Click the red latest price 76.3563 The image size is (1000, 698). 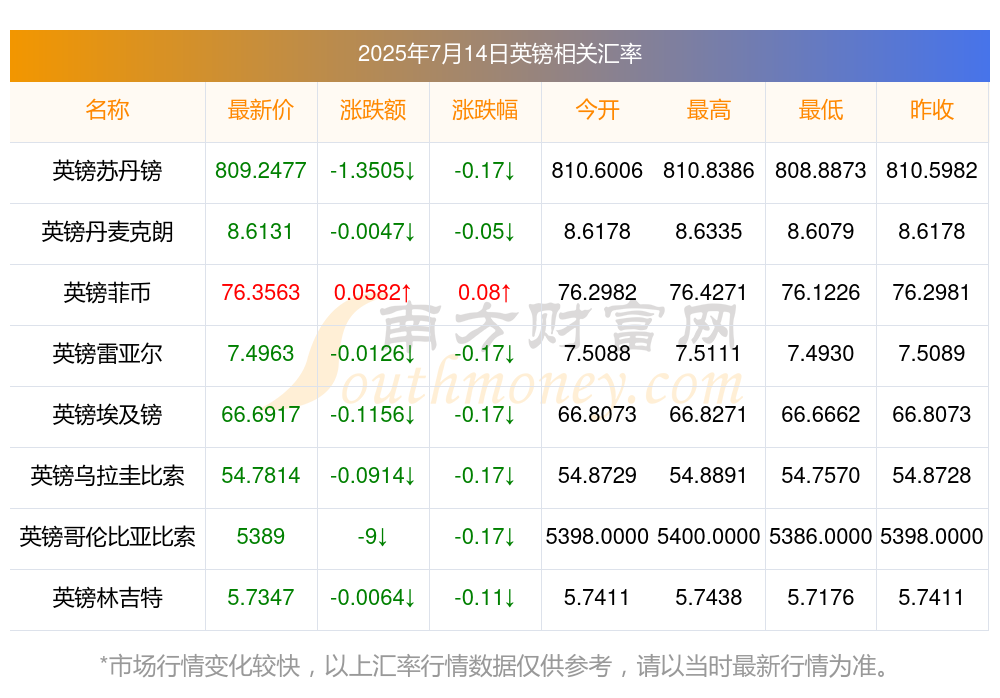pos(260,292)
